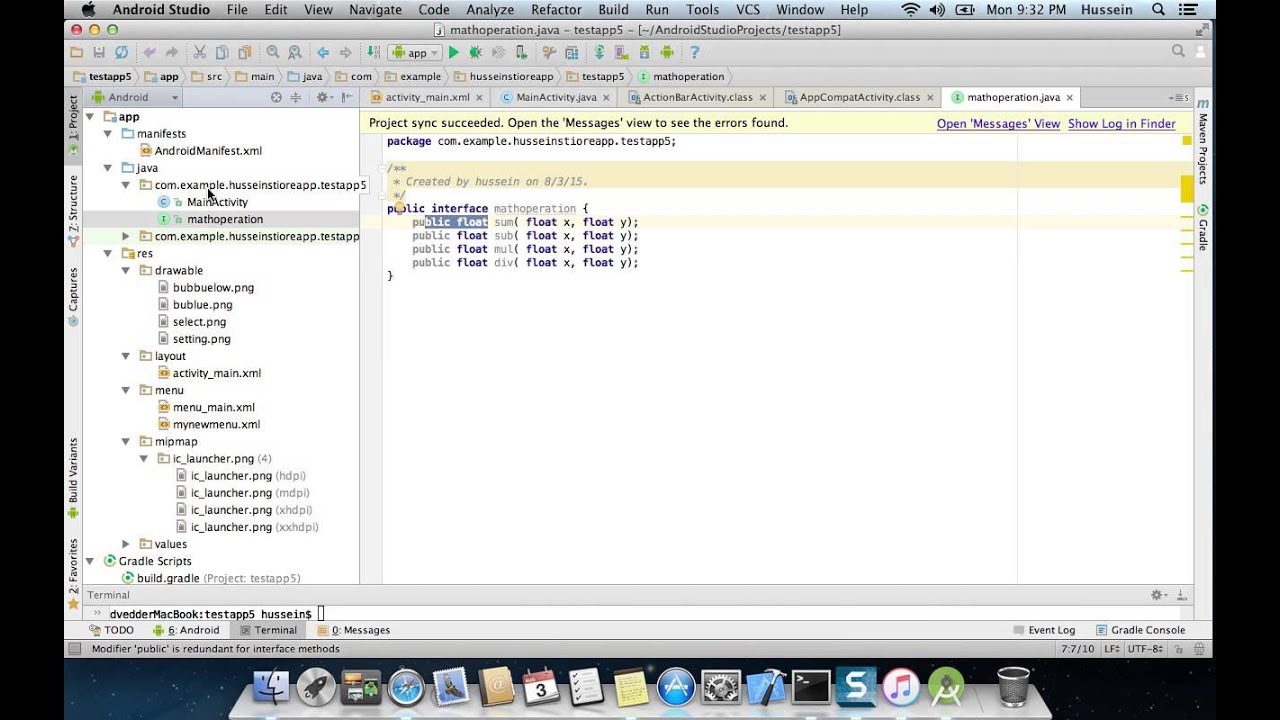Click the terminal command prompt input
1280x720 pixels.
coord(321,613)
